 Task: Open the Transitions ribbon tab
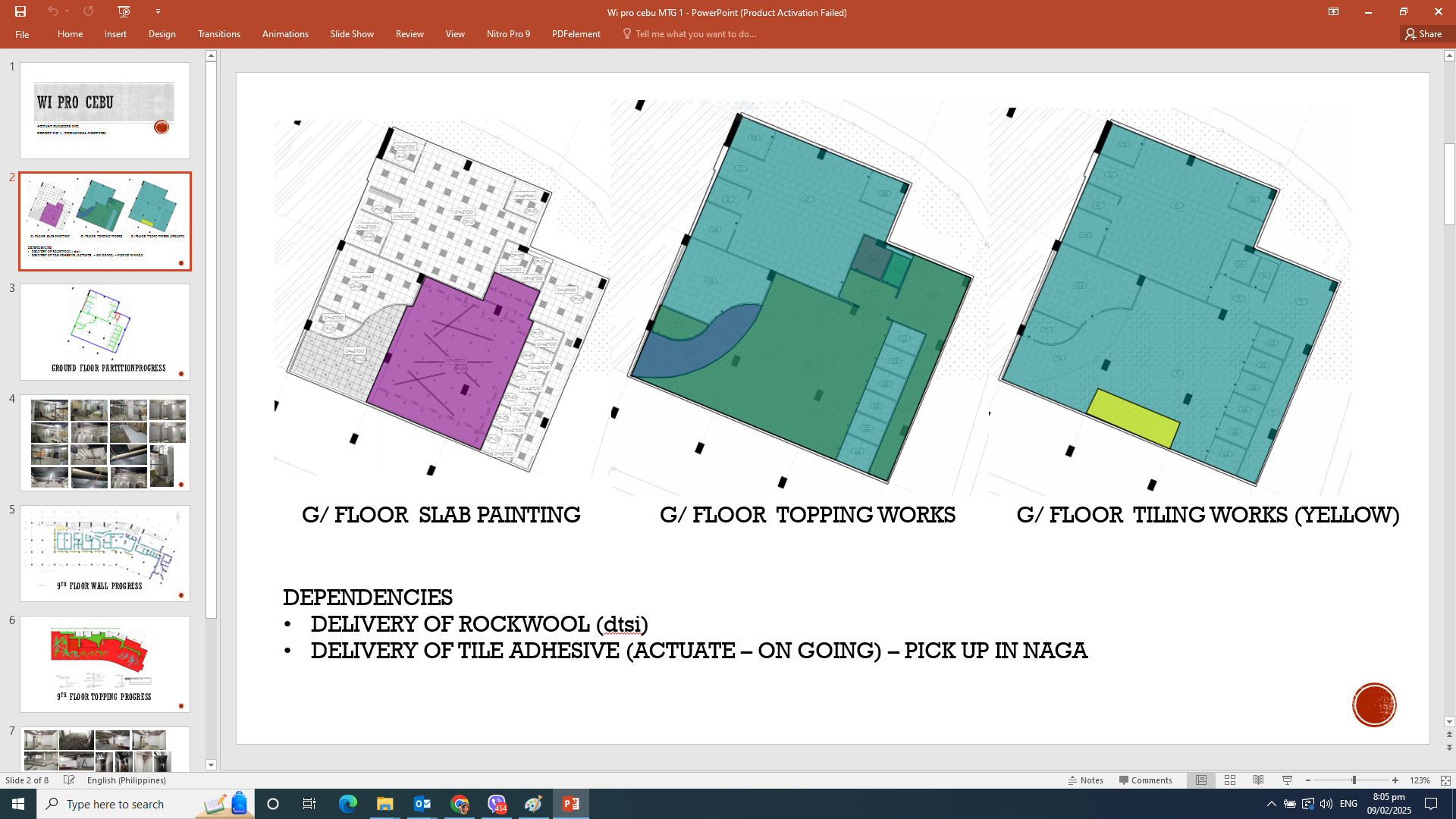point(218,34)
